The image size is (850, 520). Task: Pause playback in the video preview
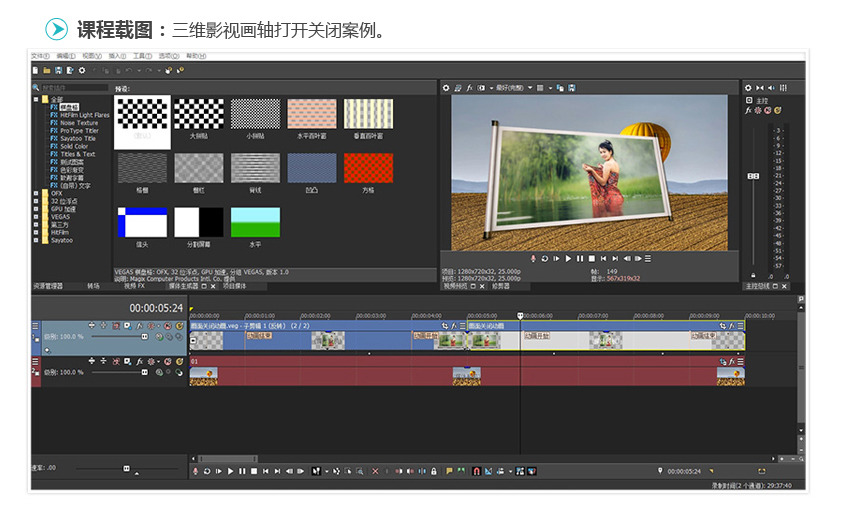tap(580, 259)
